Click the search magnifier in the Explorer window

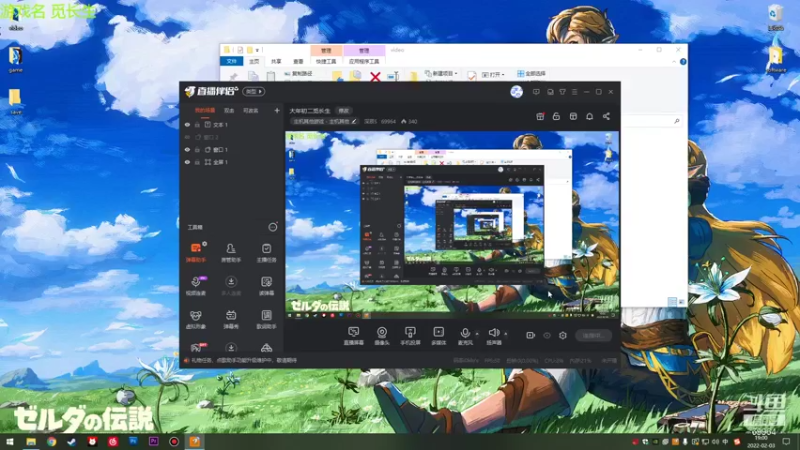[x=677, y=121]
